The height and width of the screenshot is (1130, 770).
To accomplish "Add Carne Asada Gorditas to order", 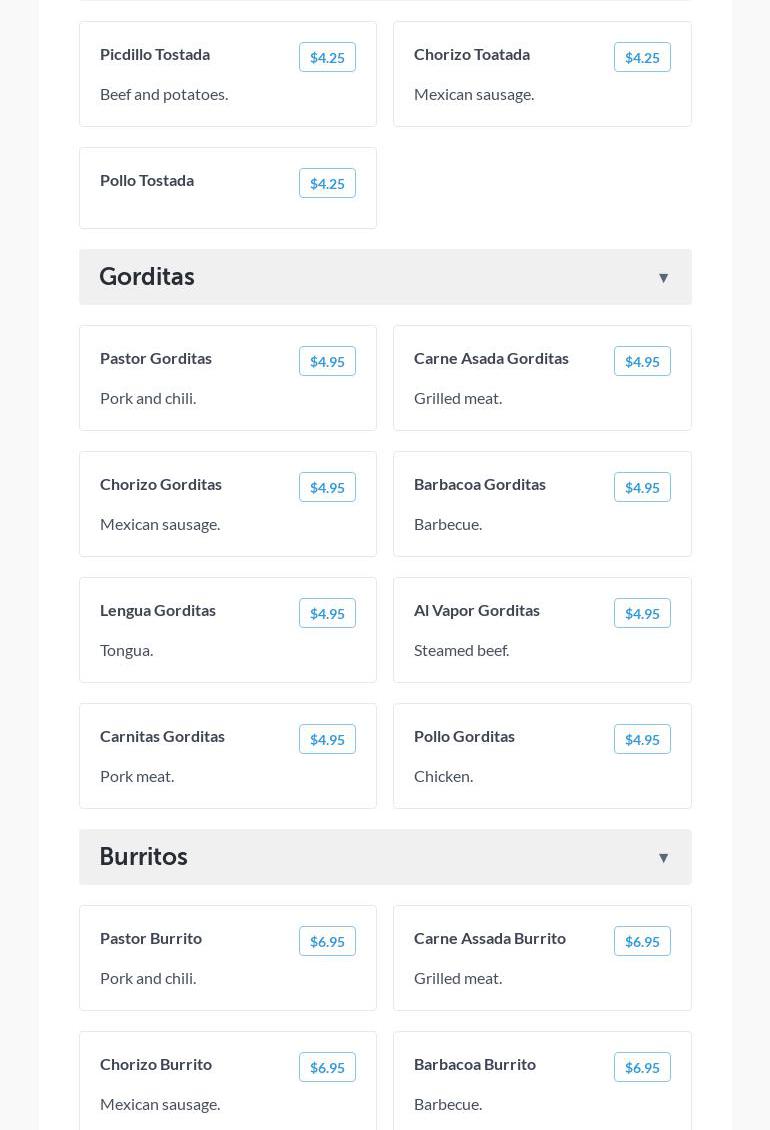I will tap(642, 362).
